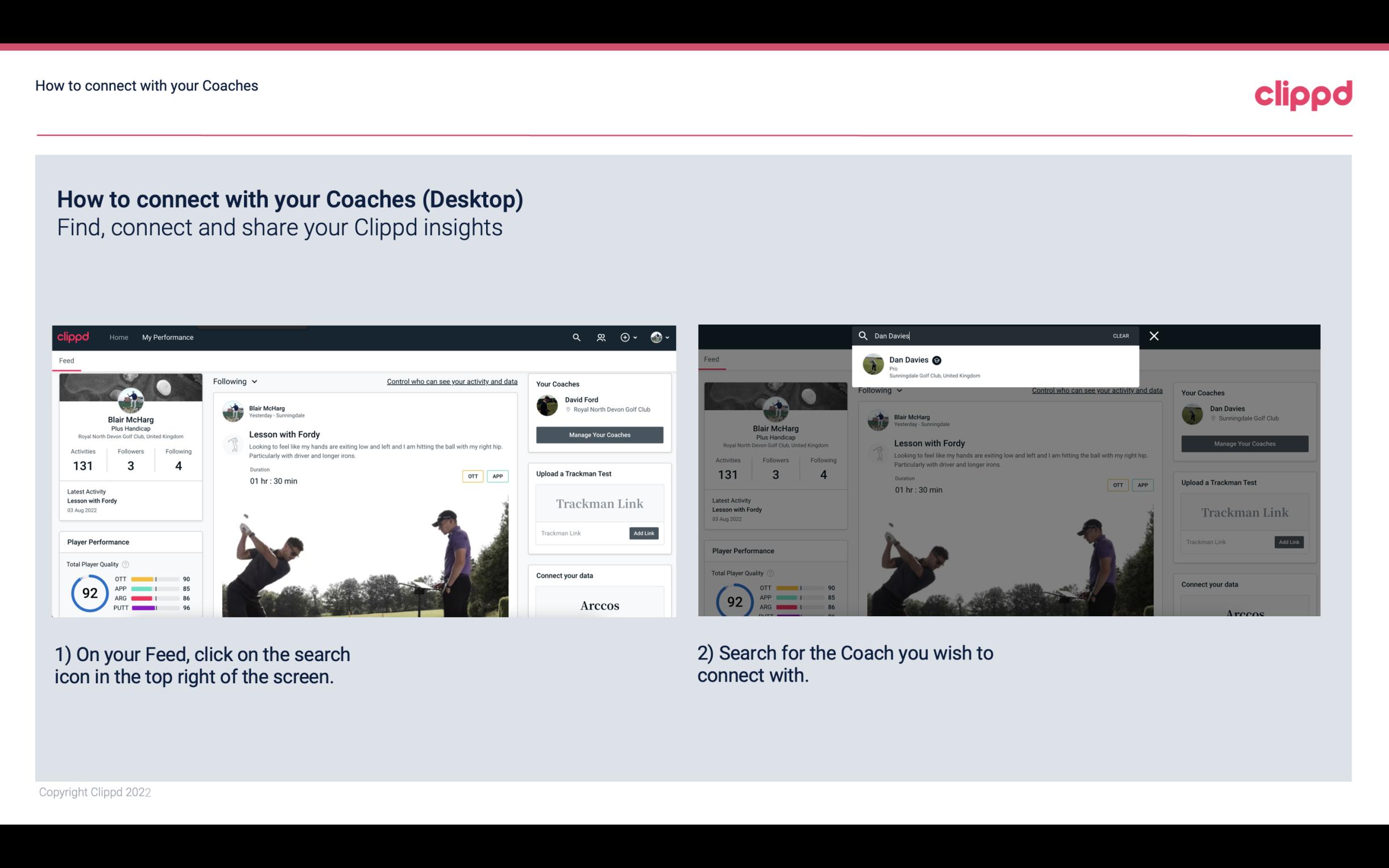Viewport: 1389px width, 868px height.
Task: Click the Manage Your Coaches button
Action: coord(599,434)
